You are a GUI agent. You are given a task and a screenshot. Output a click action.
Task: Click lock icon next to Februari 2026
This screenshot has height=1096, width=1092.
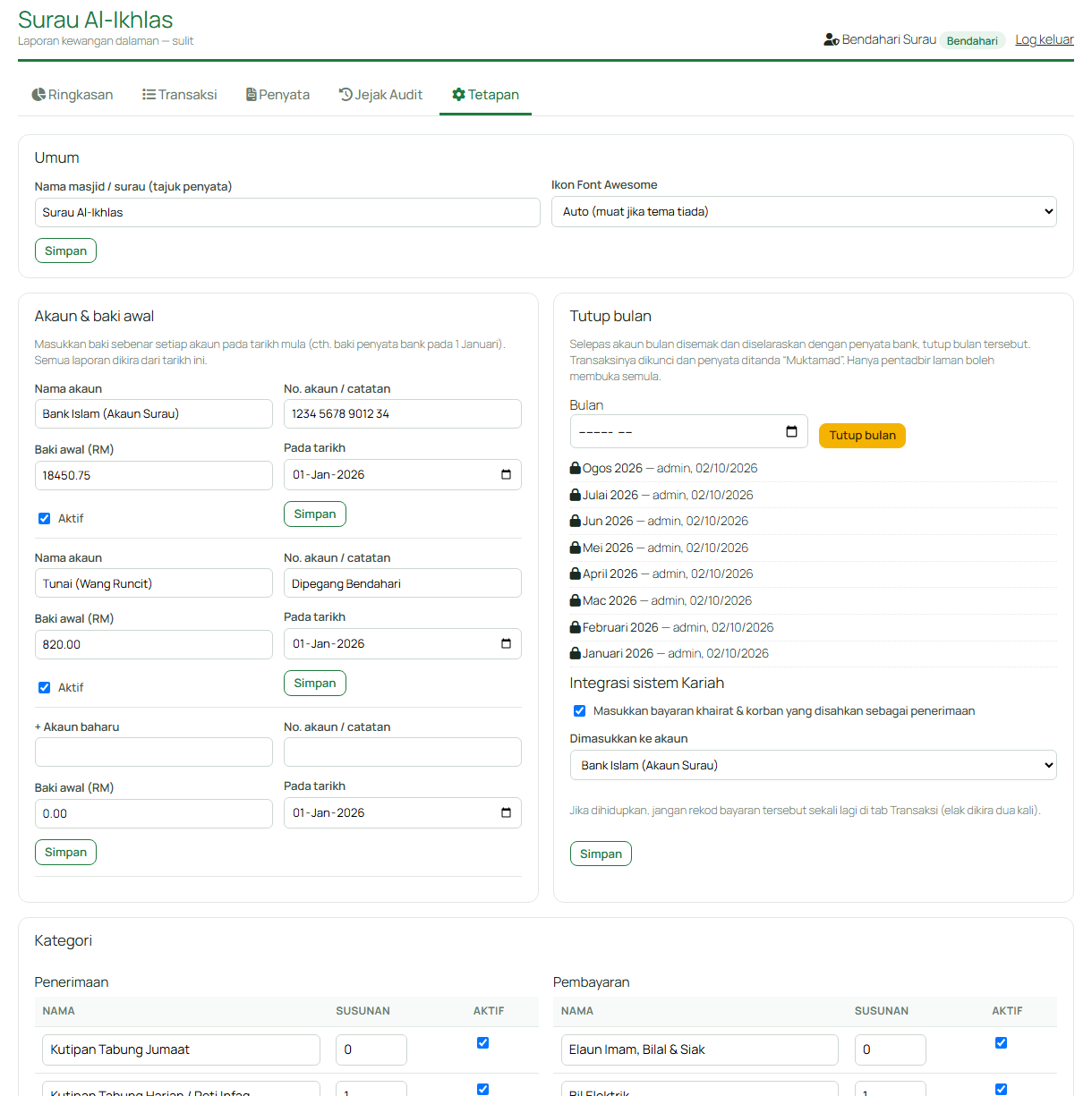click(x=576, y=627)
